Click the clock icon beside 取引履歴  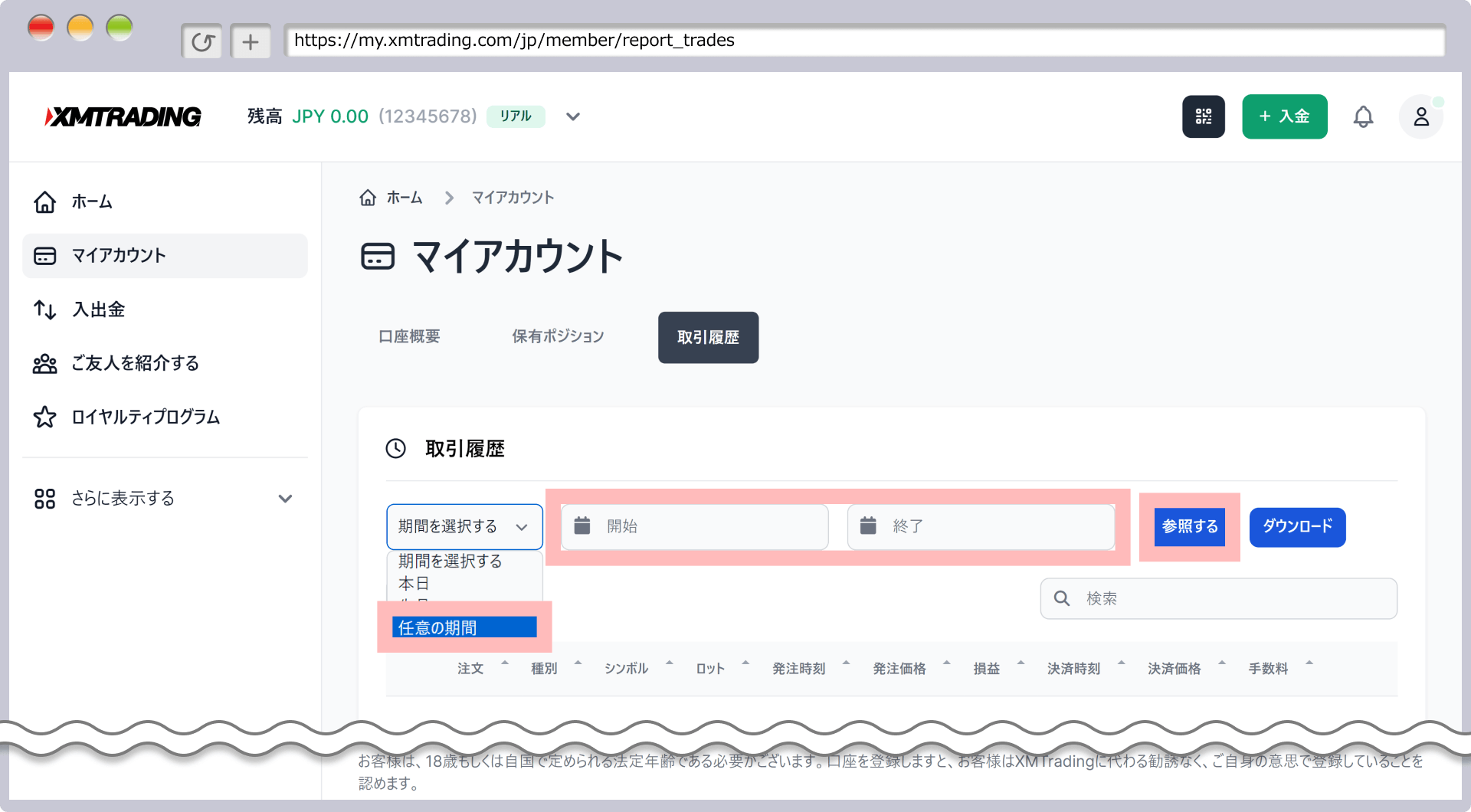pos(395,449)
